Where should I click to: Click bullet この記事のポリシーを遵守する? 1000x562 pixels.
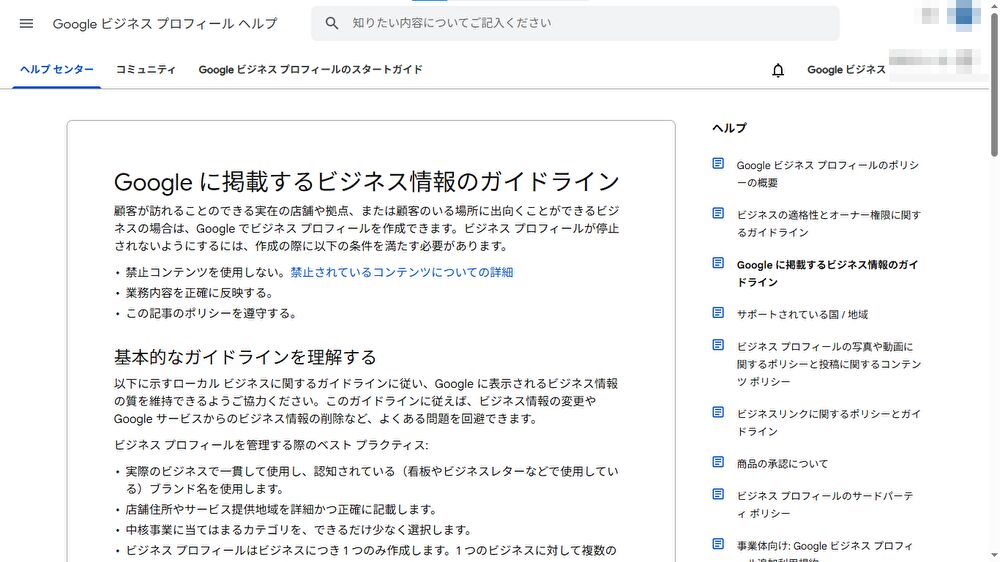click(x=210, y=313)
